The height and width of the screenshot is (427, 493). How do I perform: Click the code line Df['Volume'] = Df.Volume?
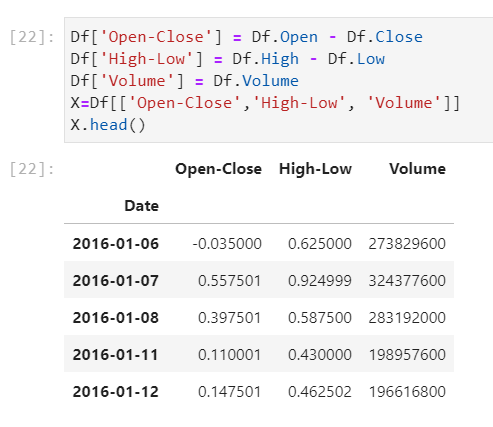pos(184,81)
